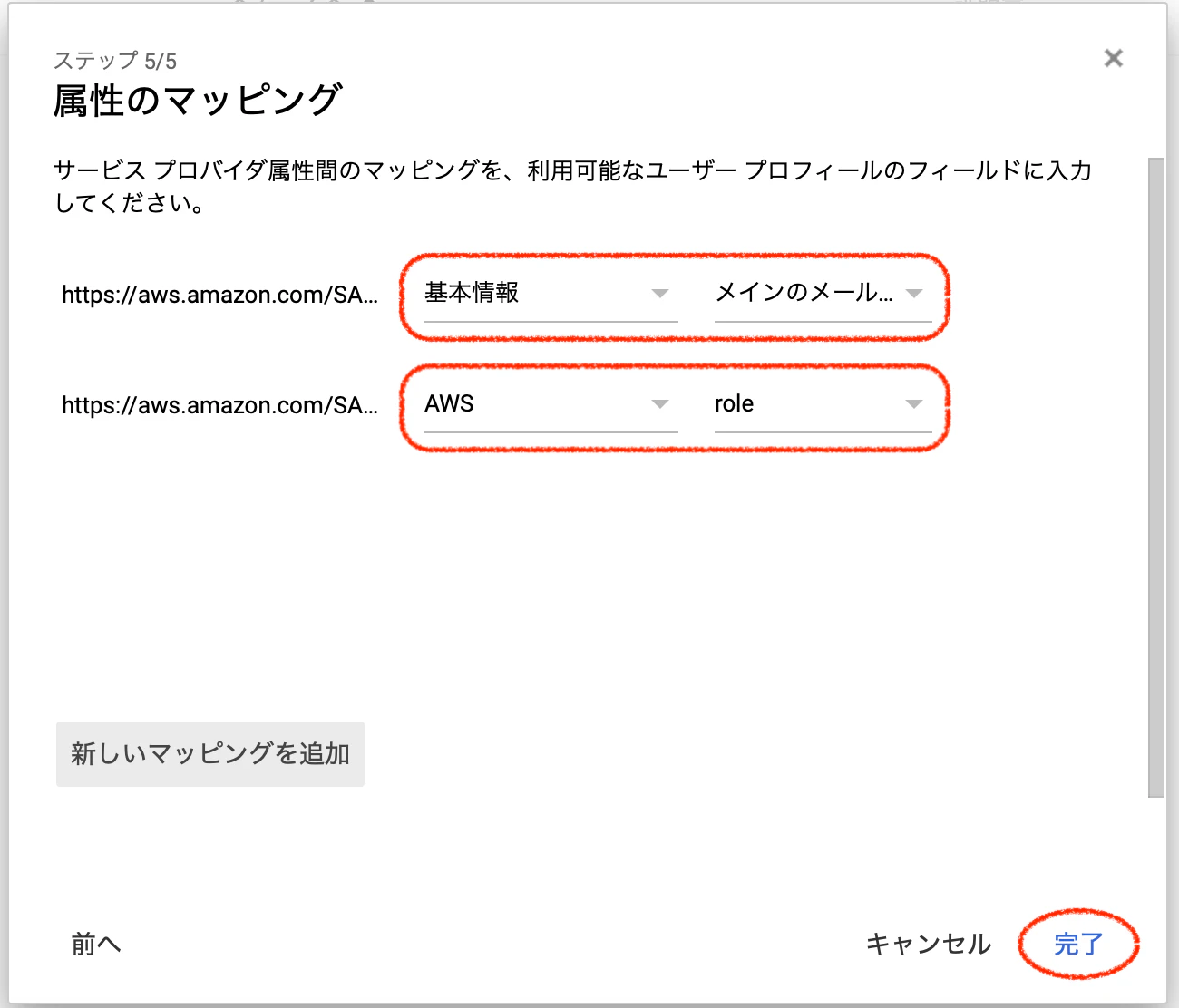Select the ステップ 5/5 step label
The image size is (1179, 1008).
115,61
